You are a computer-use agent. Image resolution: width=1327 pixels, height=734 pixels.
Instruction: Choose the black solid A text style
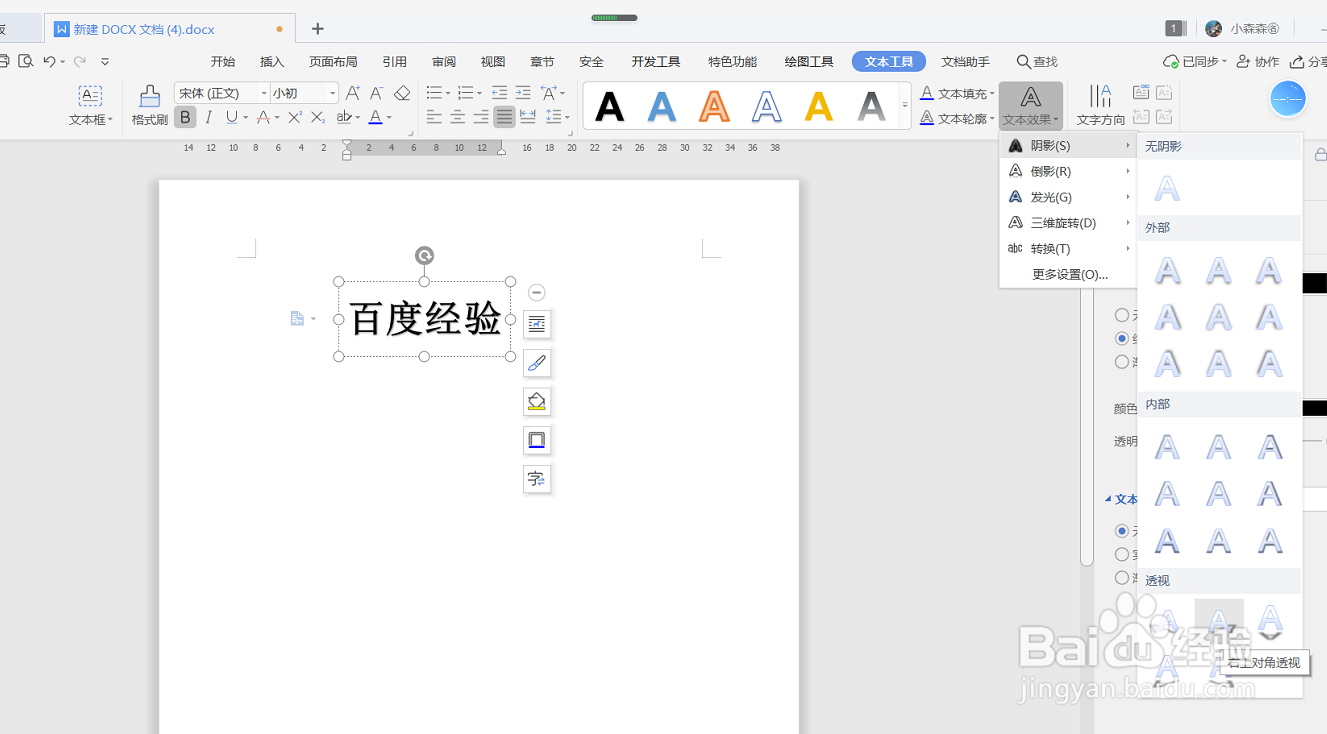pos(610,106)
